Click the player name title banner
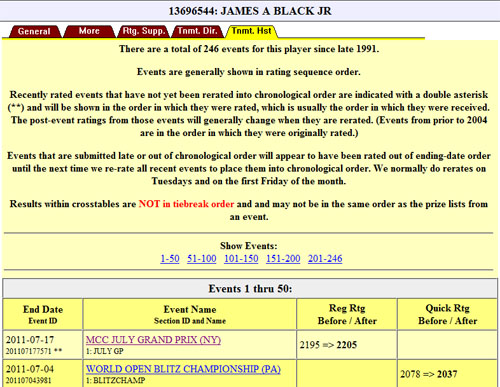The height and width of the screenshot is (387, 500). tap(250, 11)
